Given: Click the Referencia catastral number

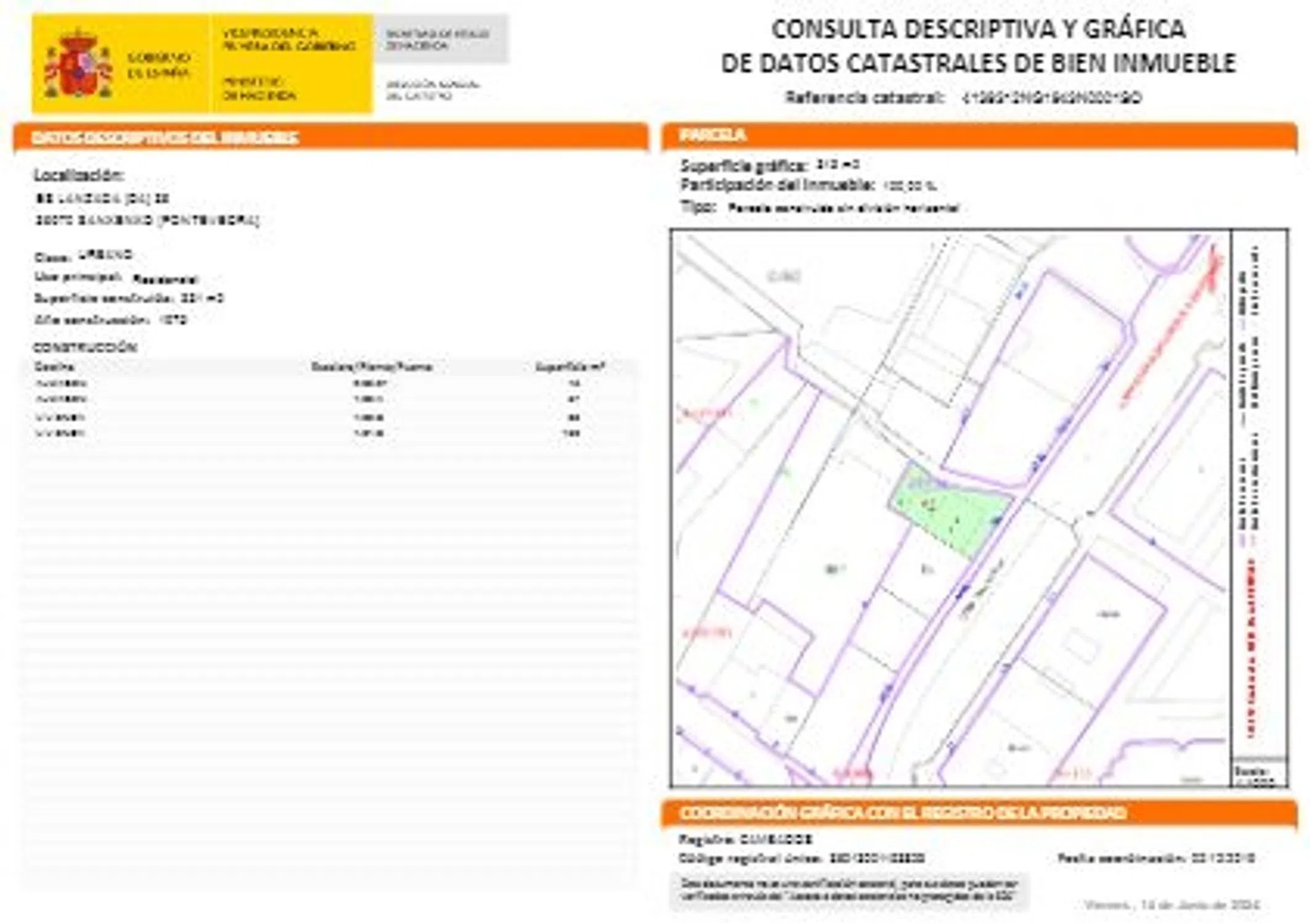Looking at the screenshot, I should click(1052, 97).
